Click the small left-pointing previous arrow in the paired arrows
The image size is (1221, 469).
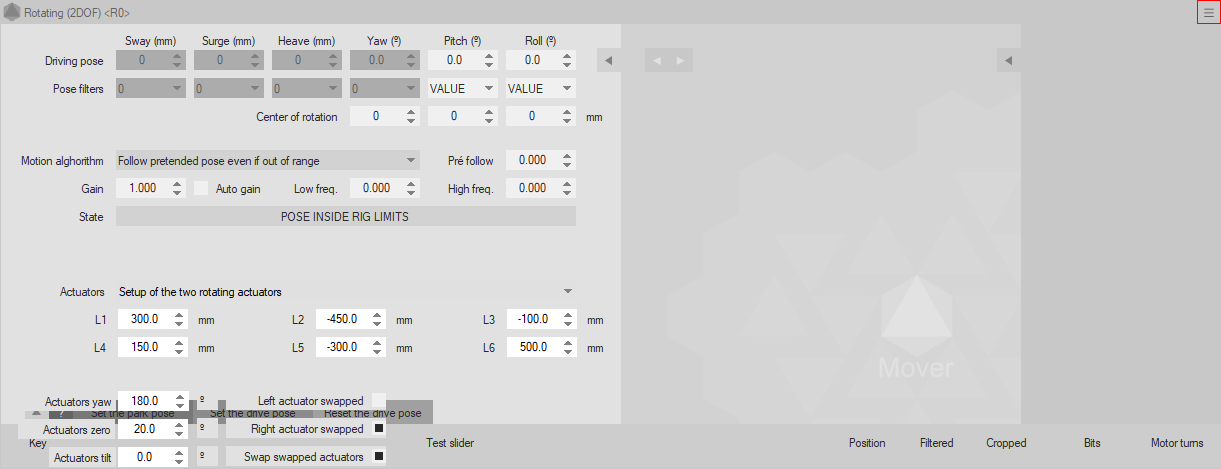[x=657, y=61]
